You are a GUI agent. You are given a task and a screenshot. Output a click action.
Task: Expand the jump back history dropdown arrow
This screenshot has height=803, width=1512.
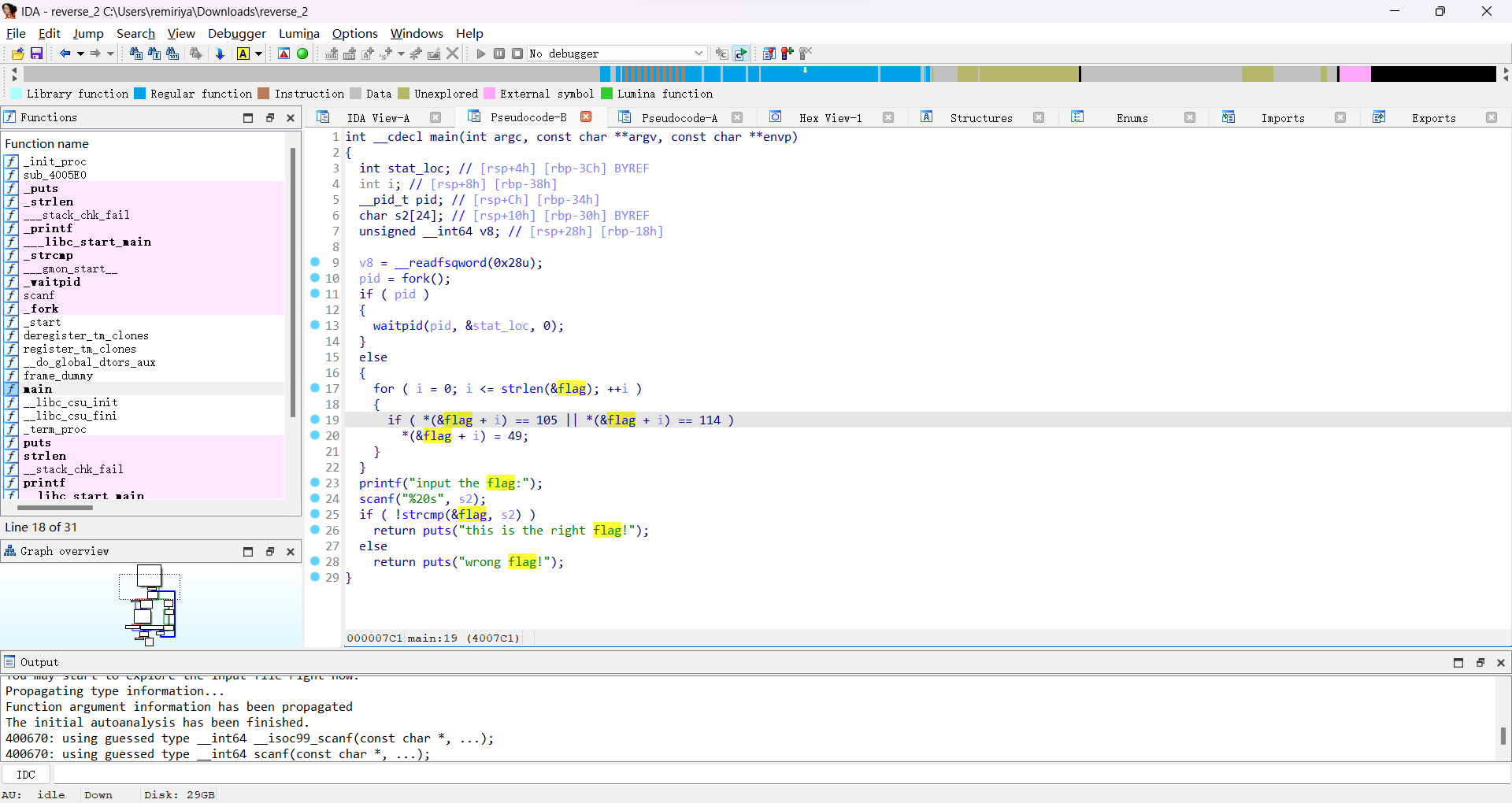click(x=80, y=54)
